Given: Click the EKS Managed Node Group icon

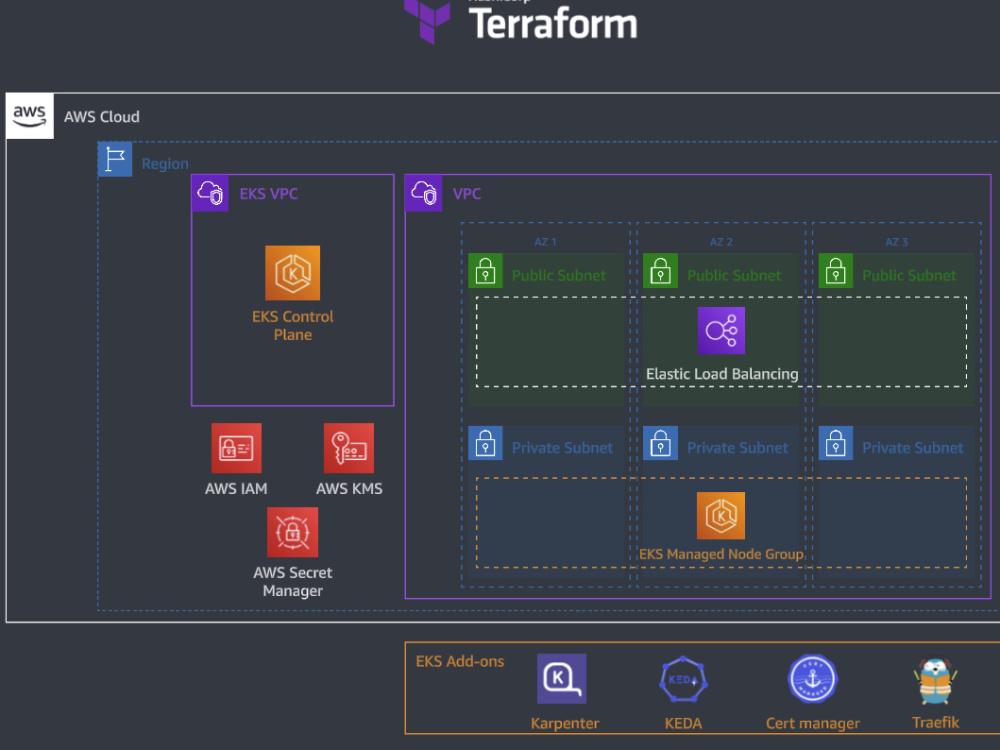Looking at the screenshot, I should pyautogui.click(x=721, y=515).
